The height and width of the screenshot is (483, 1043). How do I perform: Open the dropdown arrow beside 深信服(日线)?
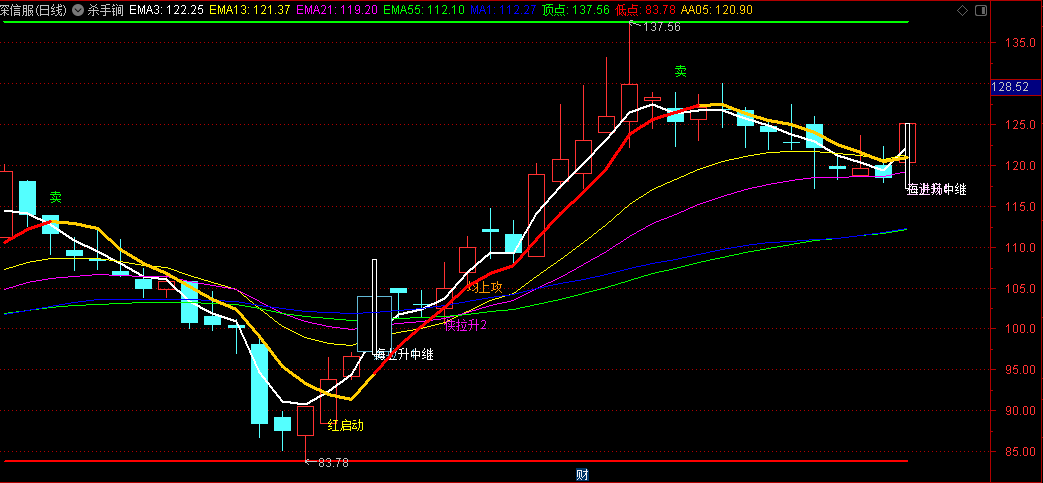click(78, 11)
